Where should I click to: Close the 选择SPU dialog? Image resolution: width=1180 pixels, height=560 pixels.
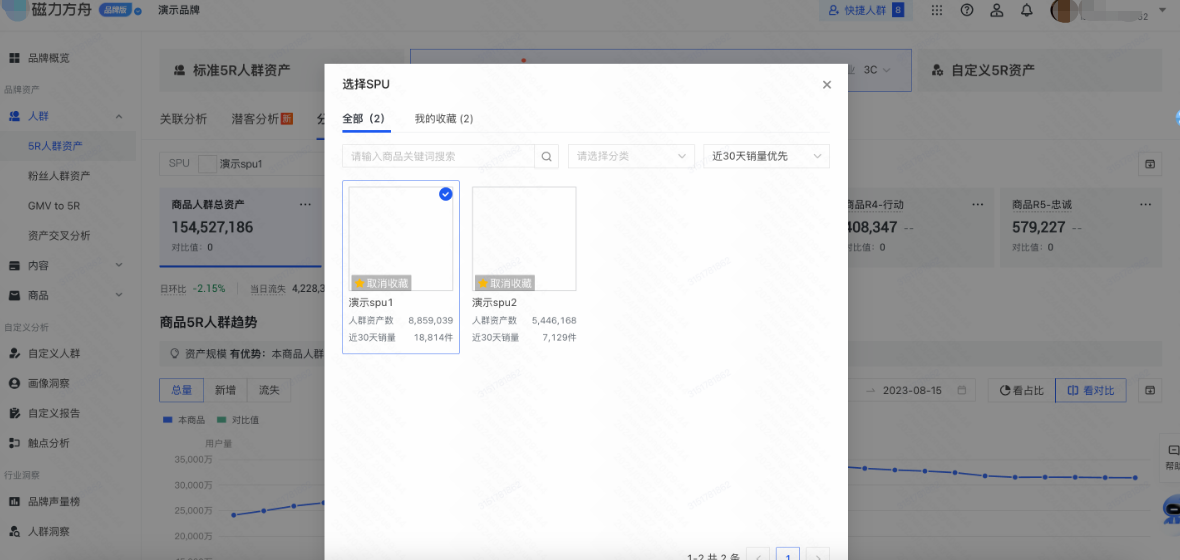(826, 84)
